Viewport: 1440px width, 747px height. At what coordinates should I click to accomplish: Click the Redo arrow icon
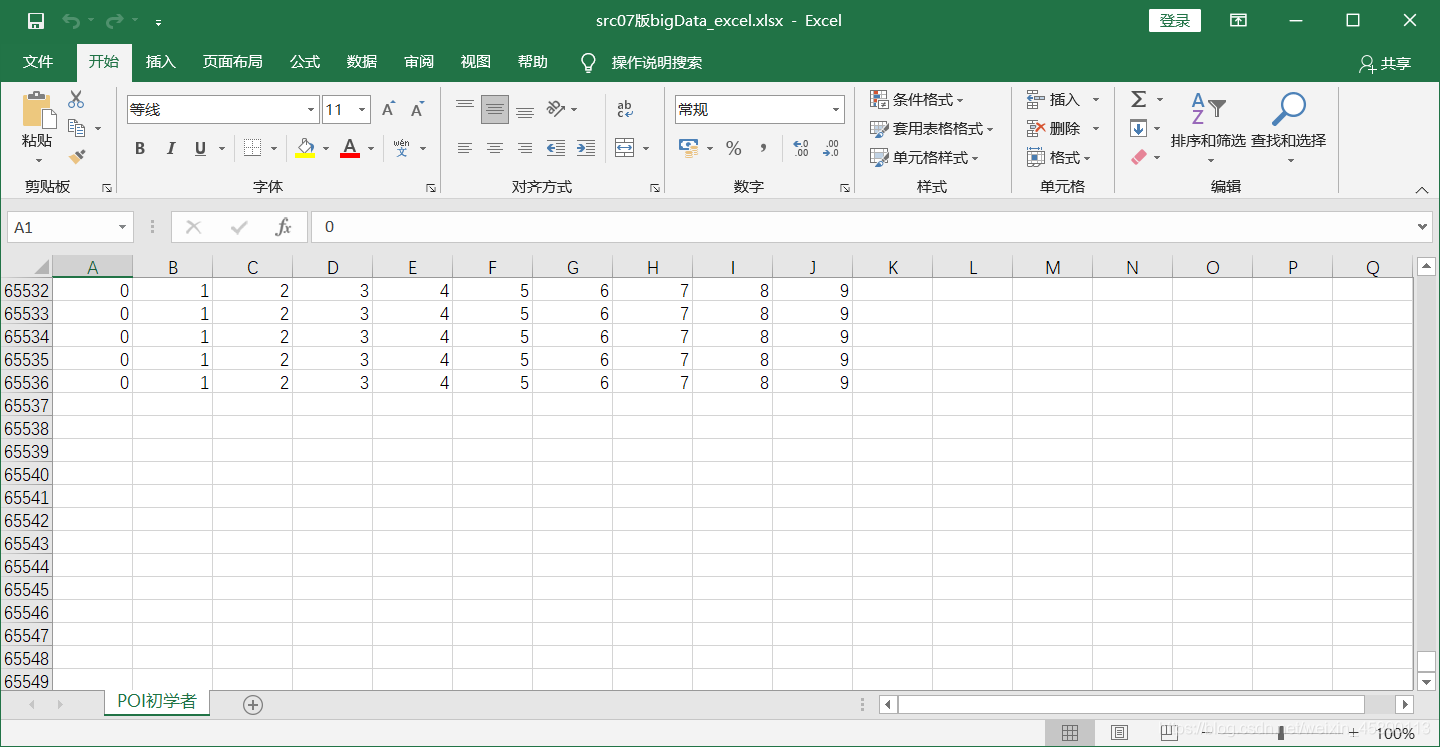click(x=115, y=21)
